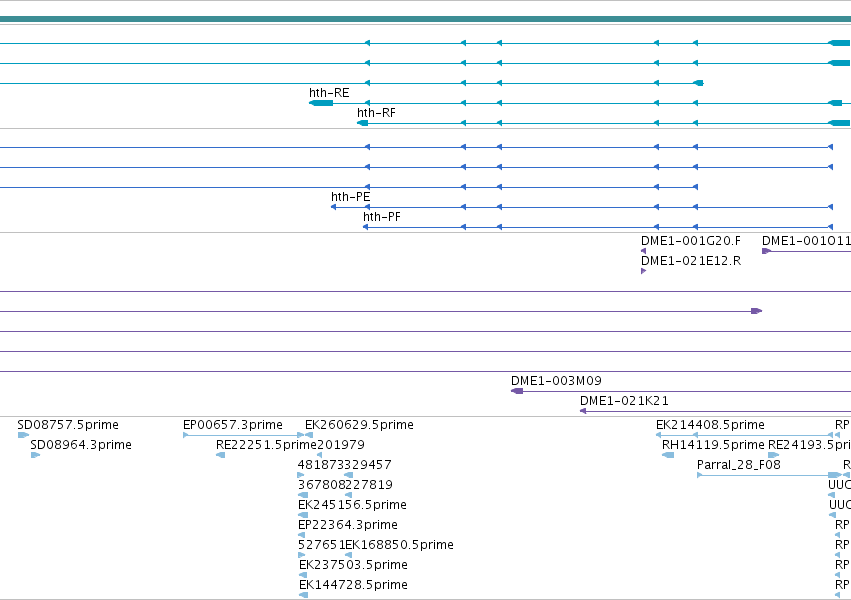Click the arrow glyph under SD08757.5prime

tap(23, 435)
